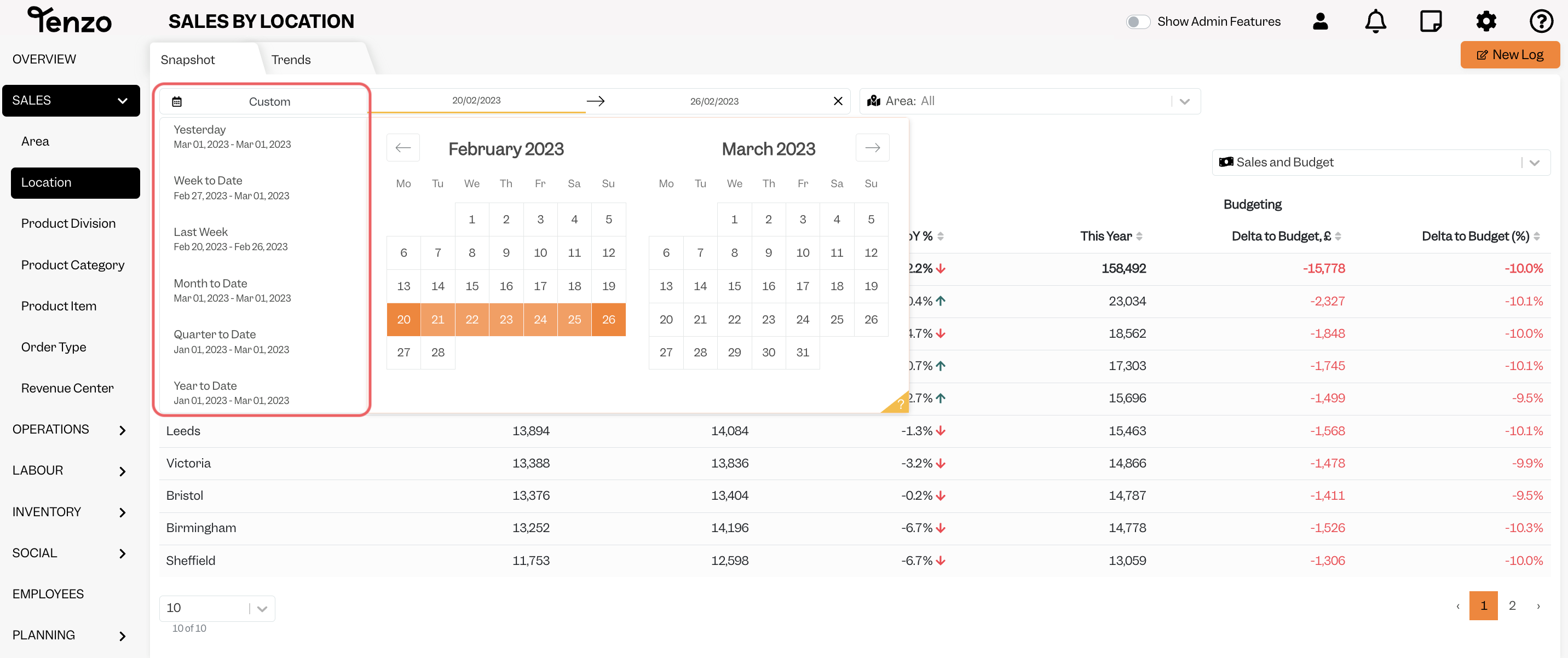Viewport: 1568px width, 658px height.
Task: Expand the PLANNING sidebar section
Action: 122,636
